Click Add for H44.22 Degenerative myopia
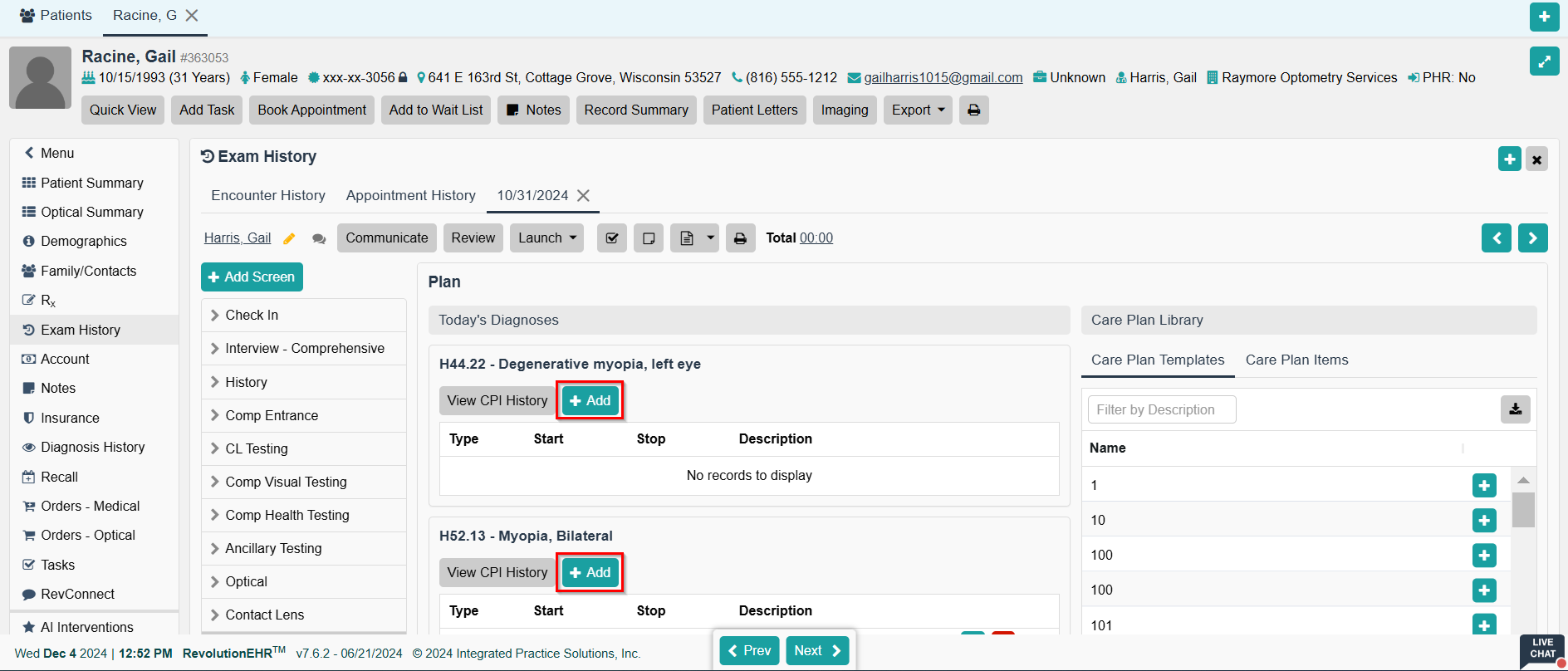 590,400
